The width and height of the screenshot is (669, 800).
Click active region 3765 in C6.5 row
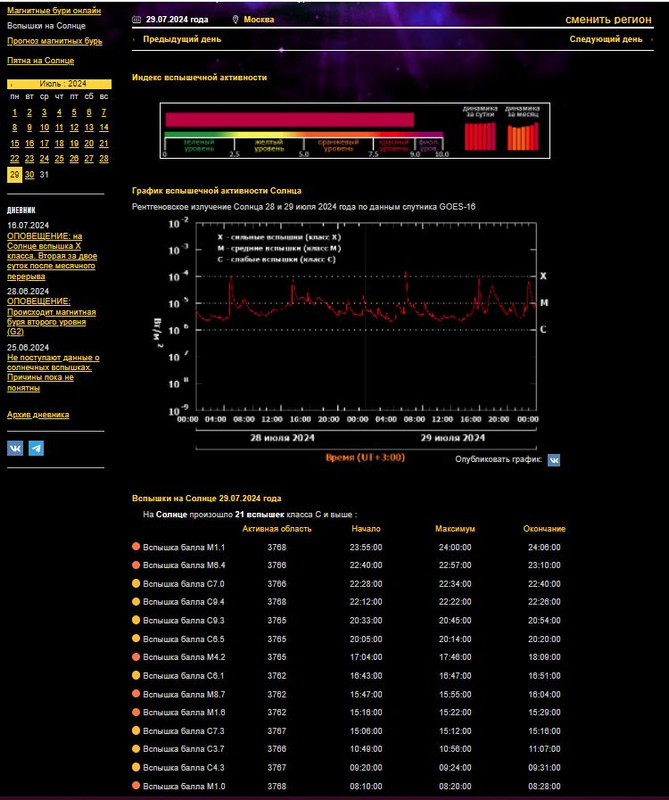pos(277,639)
